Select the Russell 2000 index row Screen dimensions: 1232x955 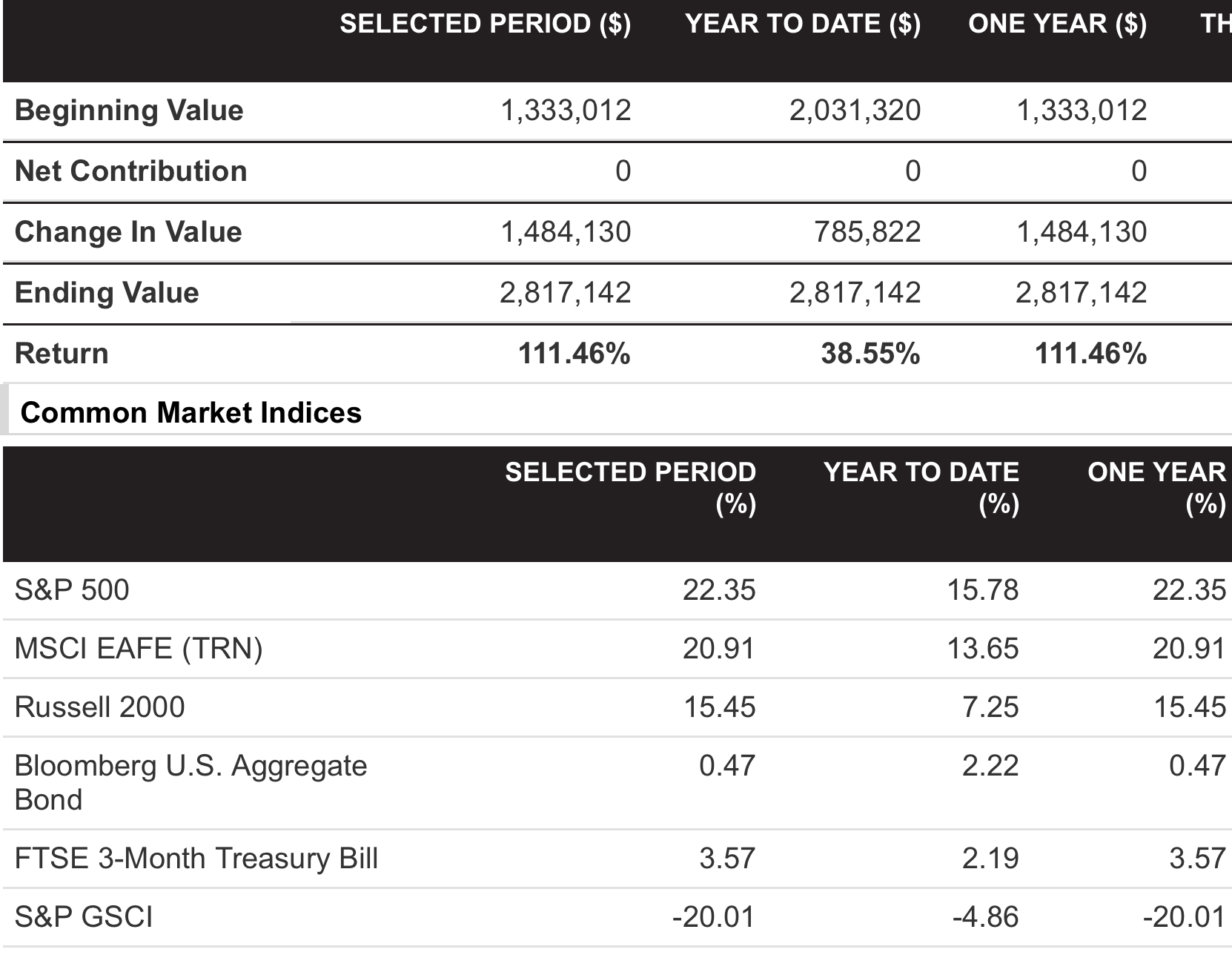(616, 707)
